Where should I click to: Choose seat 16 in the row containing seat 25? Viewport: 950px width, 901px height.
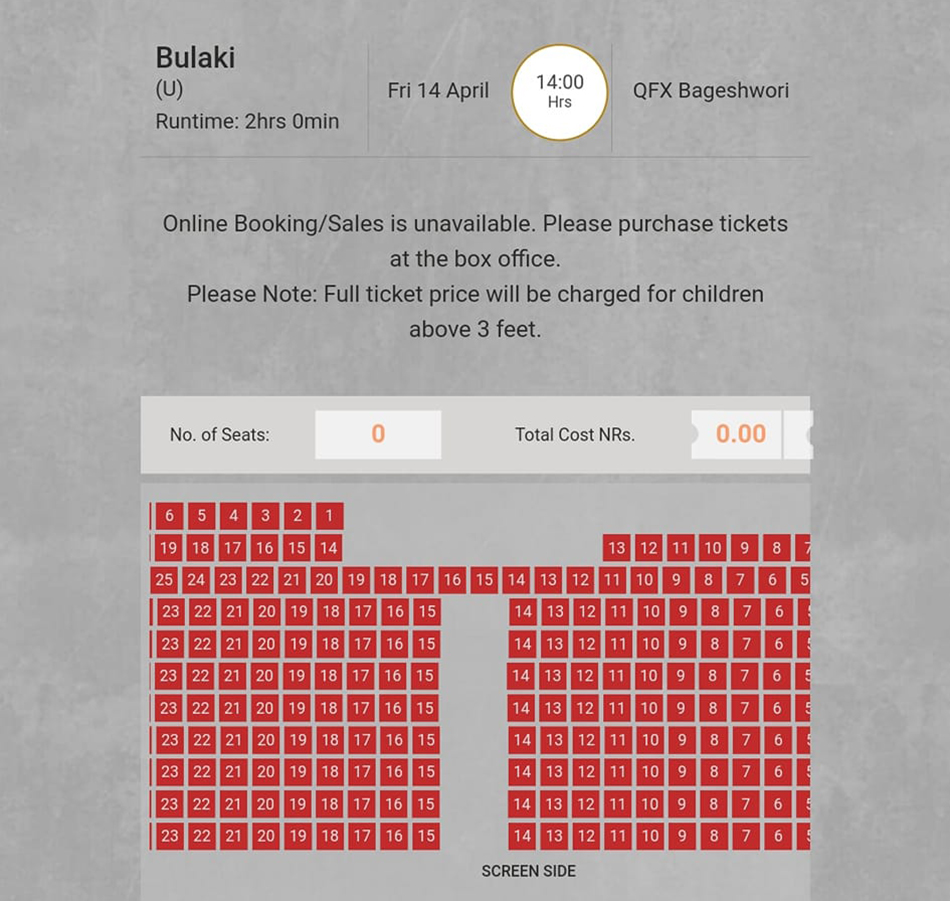point(452,580)
